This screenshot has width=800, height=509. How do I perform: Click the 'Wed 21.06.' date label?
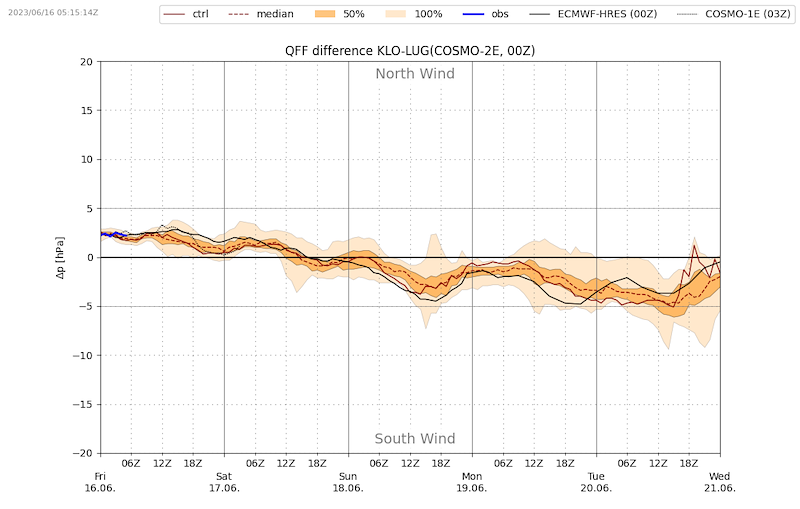tap(719, 482)
